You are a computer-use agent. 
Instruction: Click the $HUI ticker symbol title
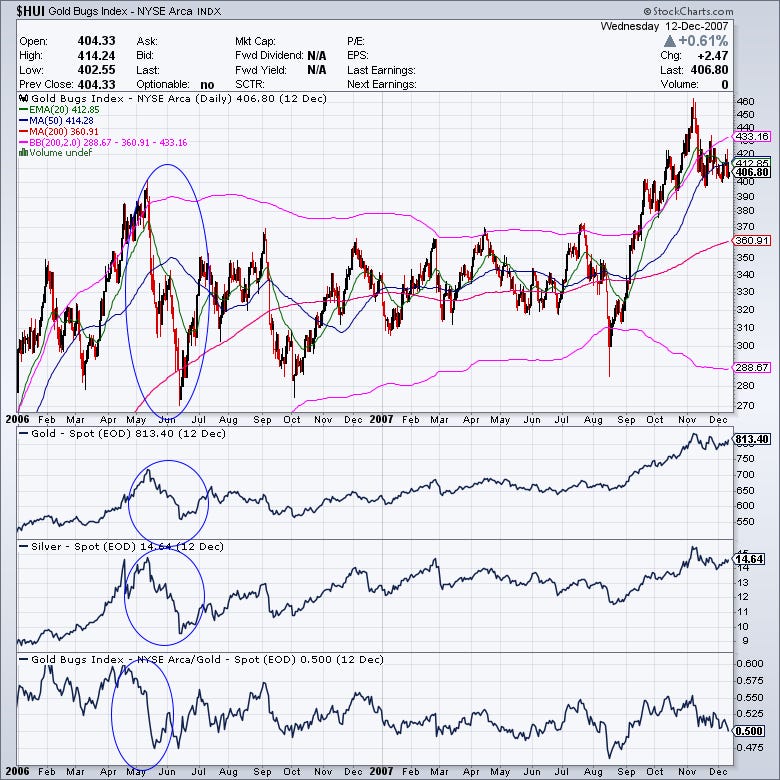click(x=31, y=10)
